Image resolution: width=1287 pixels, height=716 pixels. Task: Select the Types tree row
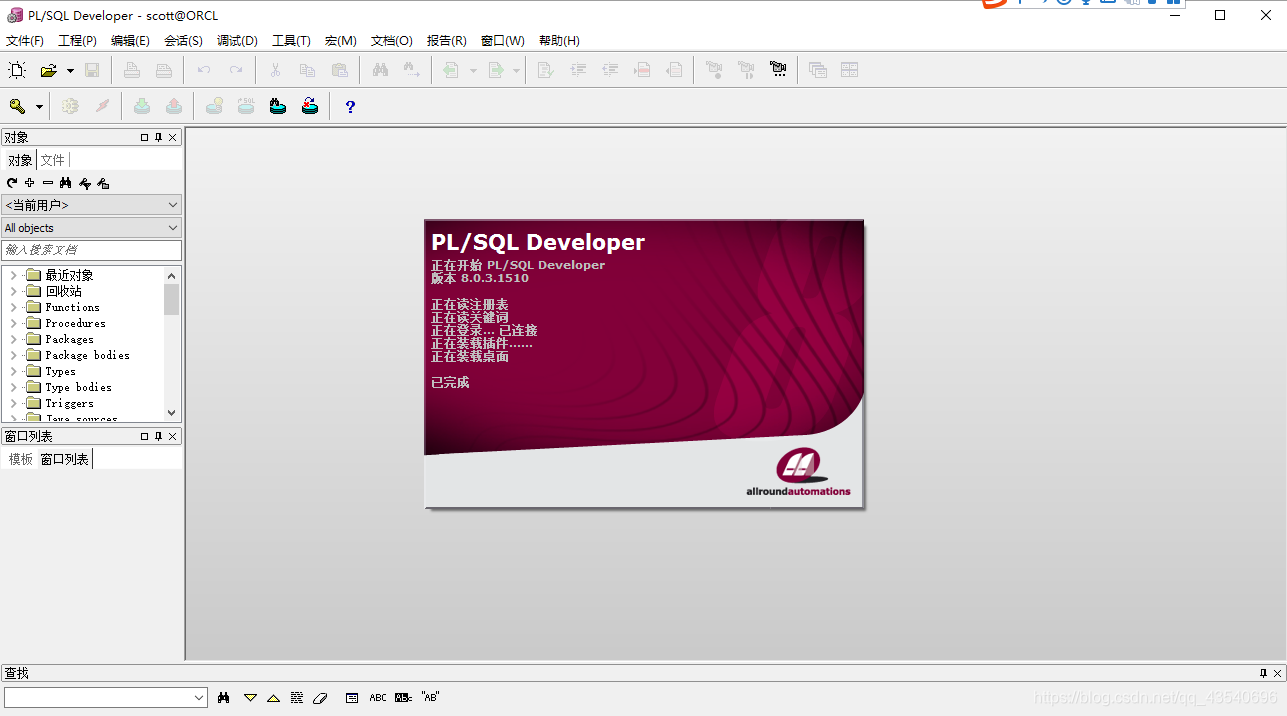coord(60,371)
